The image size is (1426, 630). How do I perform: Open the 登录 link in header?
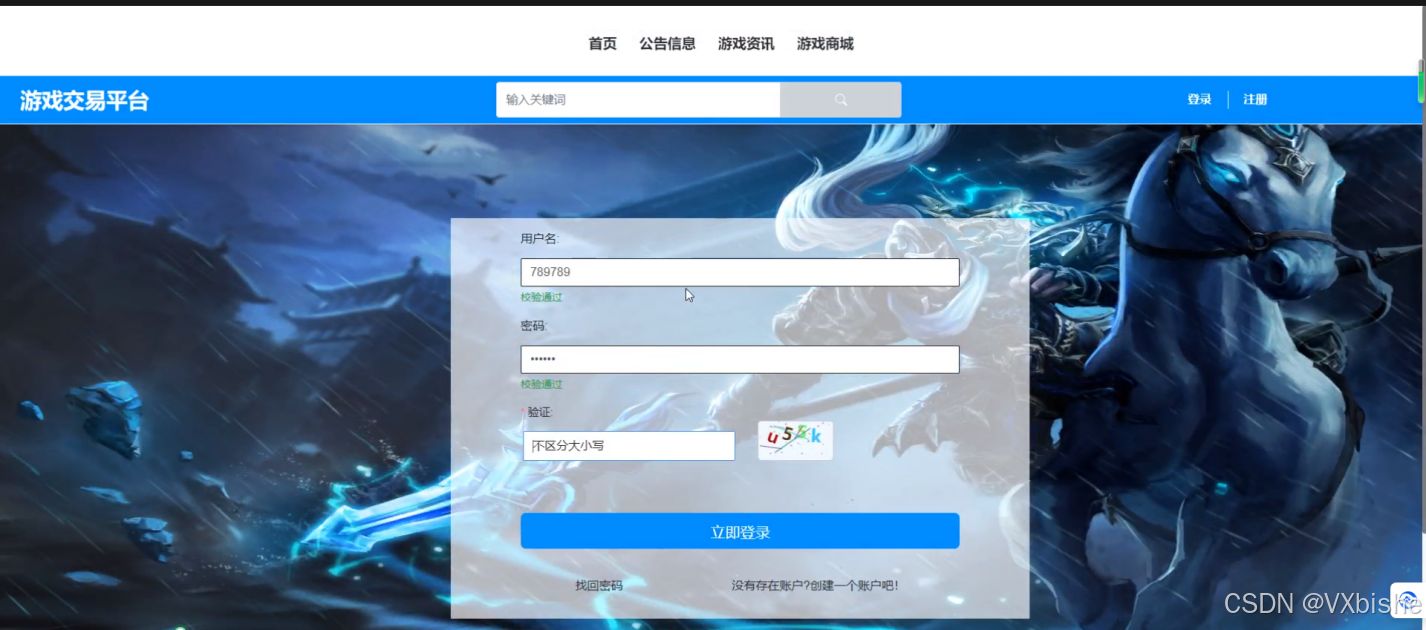click(1199, 100)
